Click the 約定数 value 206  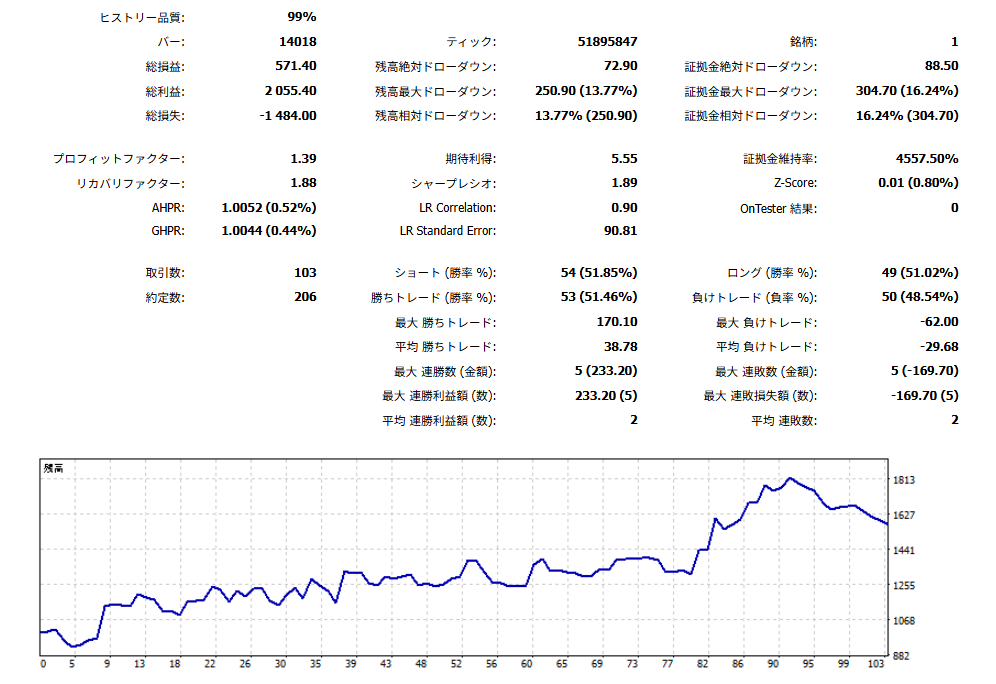click(x=305, y=297)
